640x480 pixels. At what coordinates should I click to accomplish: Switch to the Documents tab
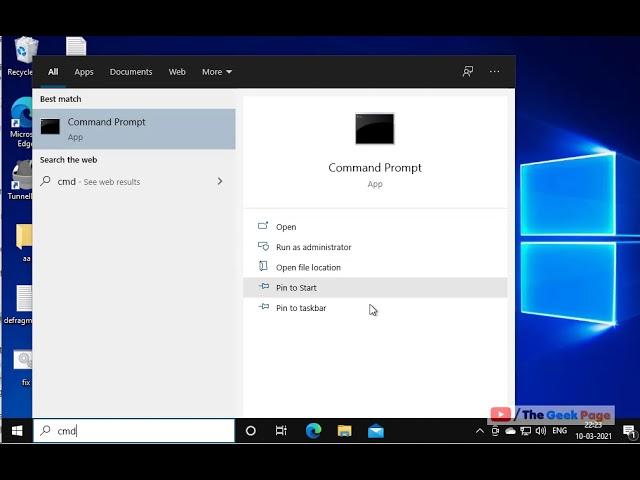coord(131,72)
